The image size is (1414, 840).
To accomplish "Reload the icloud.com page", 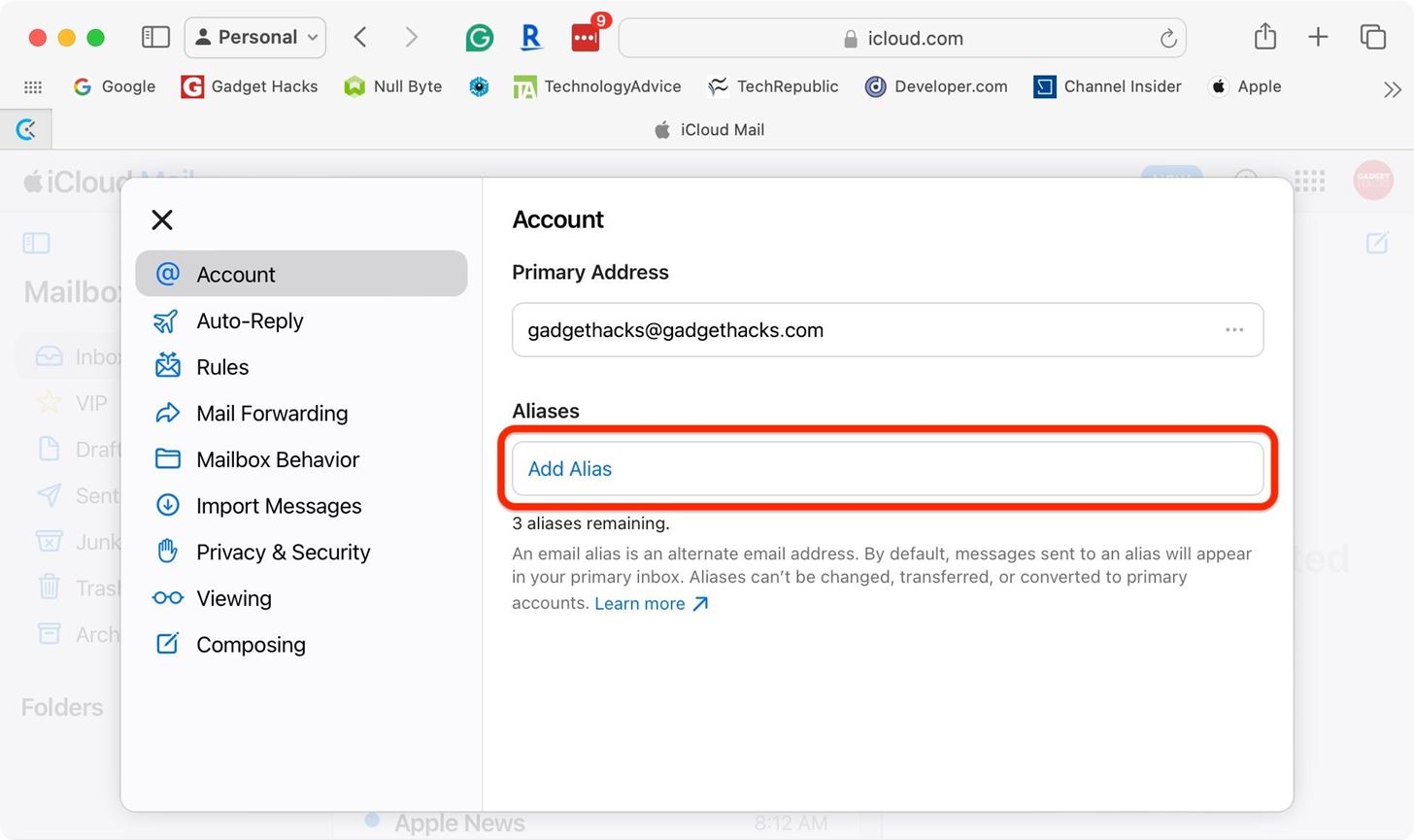I will (1168, 39).
